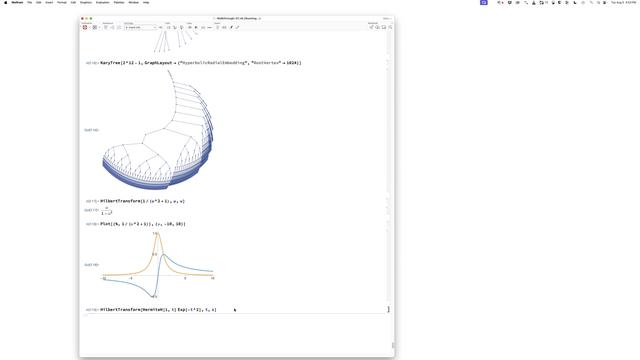Click the HilbertTransform HermiteH input cell
Image resolution: width=640 pixels, height=360 pixels.
[x=158, y=310]
